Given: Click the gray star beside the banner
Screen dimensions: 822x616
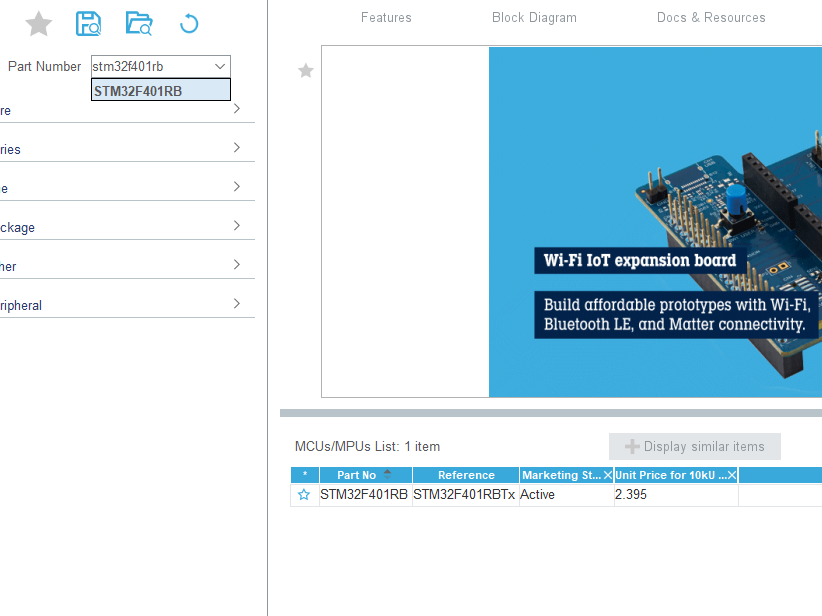Looking at the screenshot, I should pos(306,70).
